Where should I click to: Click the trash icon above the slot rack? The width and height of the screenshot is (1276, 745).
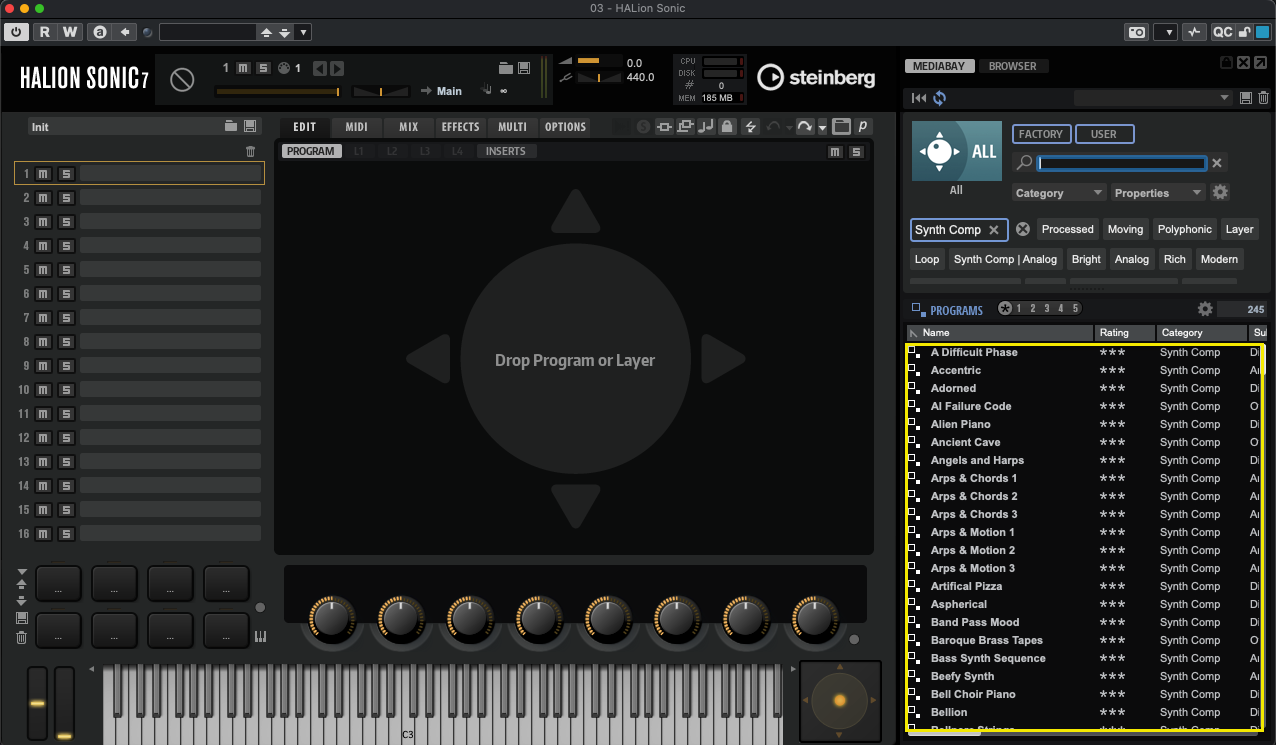(x=250, y=152)
